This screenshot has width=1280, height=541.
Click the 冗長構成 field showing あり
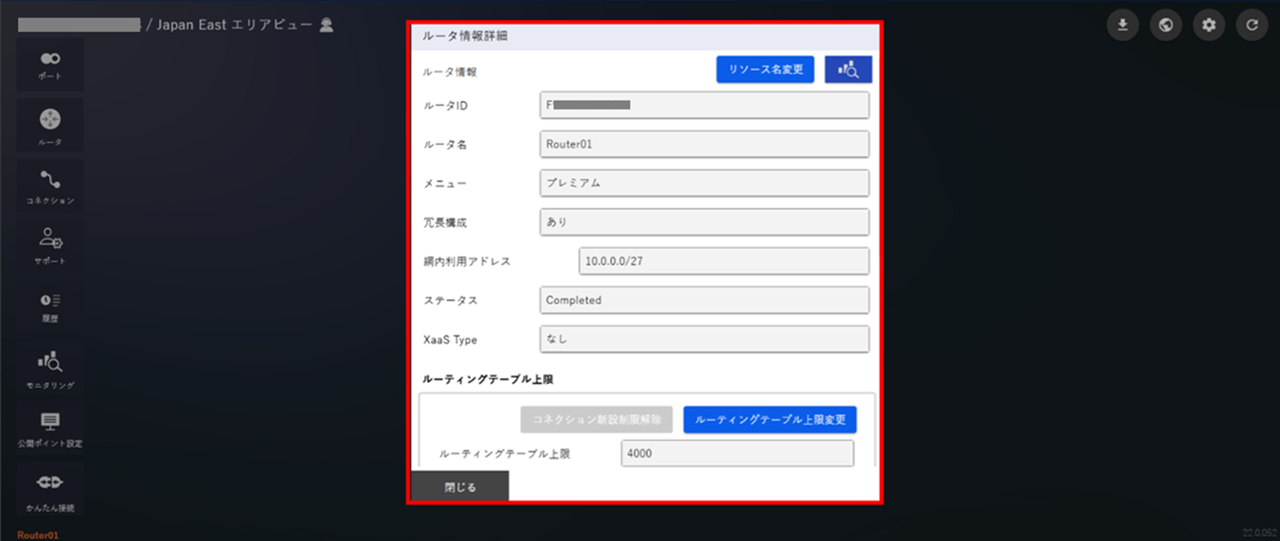[x=704, y=222]
